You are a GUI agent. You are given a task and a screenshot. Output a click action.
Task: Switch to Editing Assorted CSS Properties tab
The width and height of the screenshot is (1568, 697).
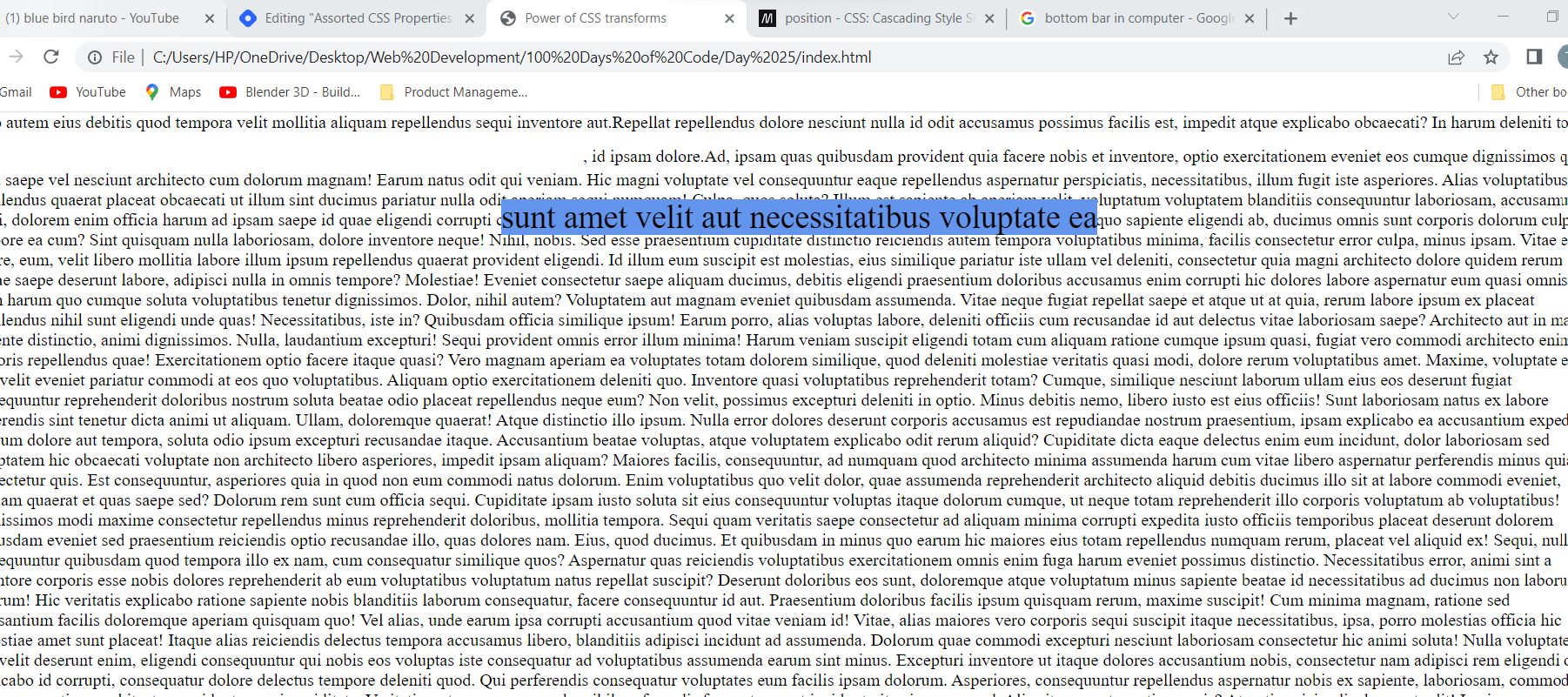point(358,18)
